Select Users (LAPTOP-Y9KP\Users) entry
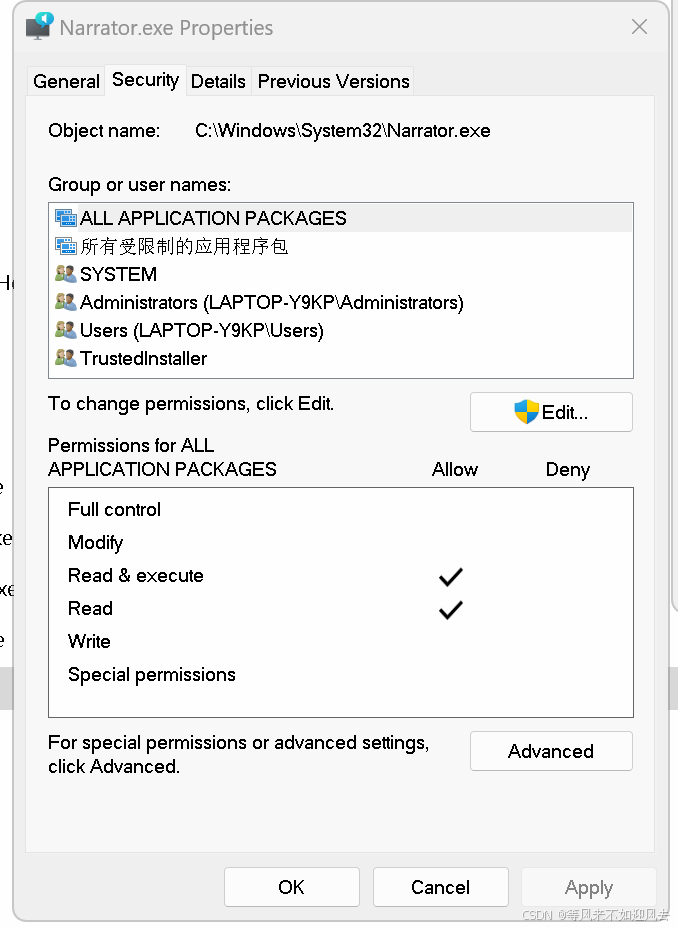The image size is (678, 929). [x=341, y=330]
